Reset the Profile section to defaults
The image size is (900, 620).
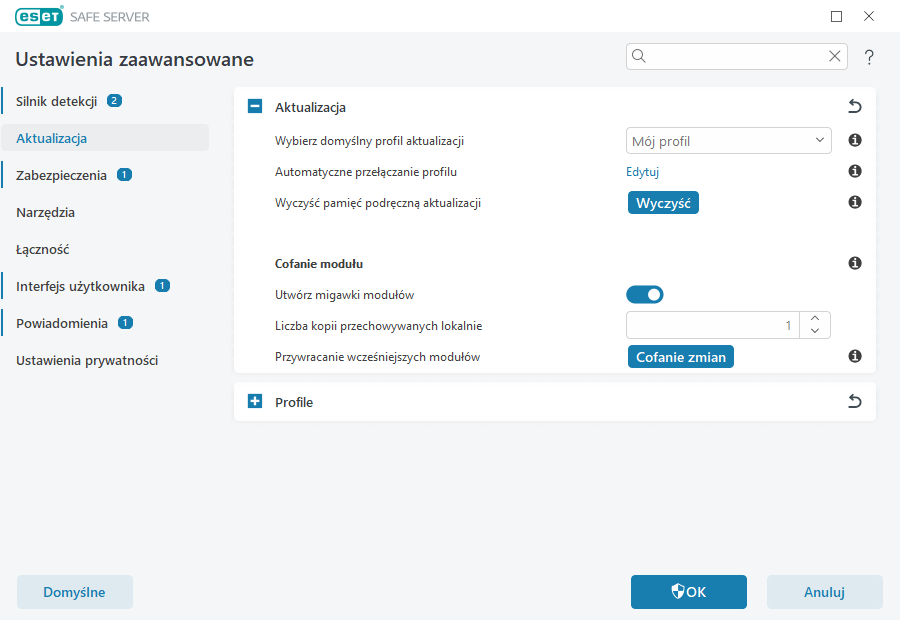pos(855,400)
